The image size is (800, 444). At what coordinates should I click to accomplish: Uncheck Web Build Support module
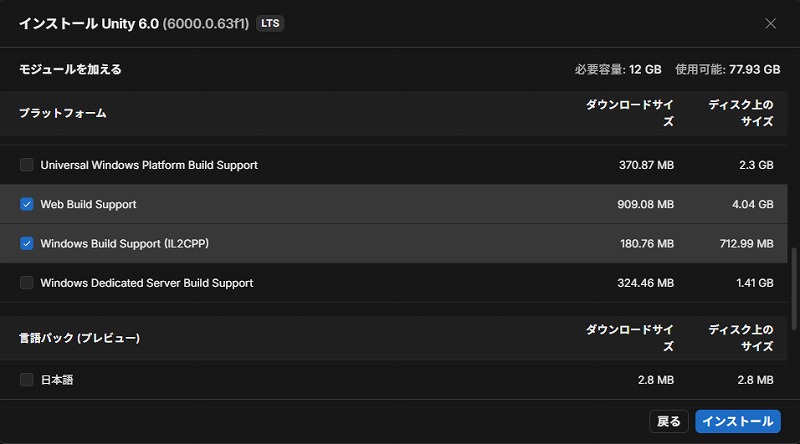tap(27, 204)
